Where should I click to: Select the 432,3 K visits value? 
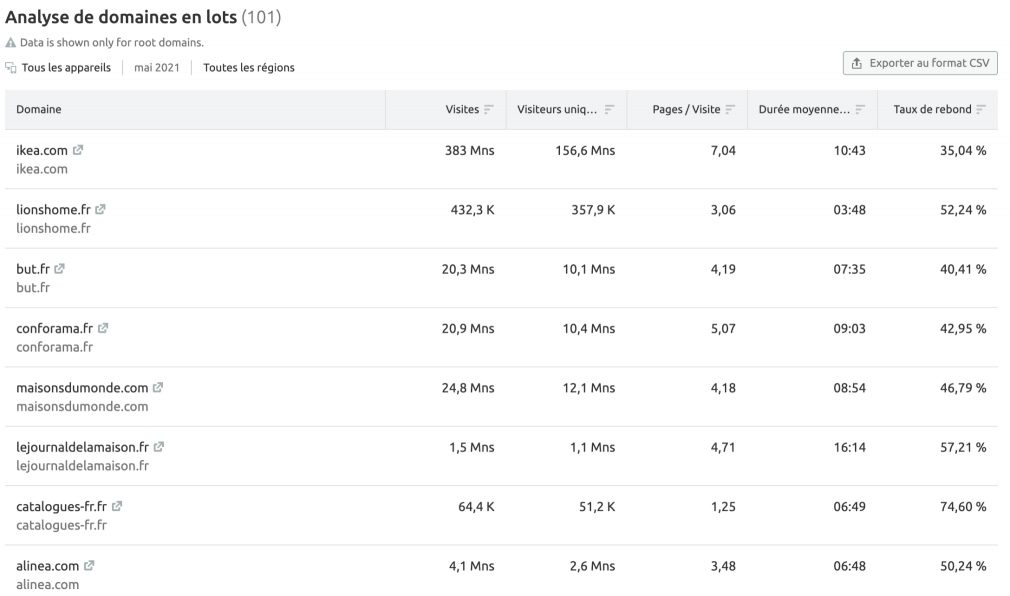[472, 209]
